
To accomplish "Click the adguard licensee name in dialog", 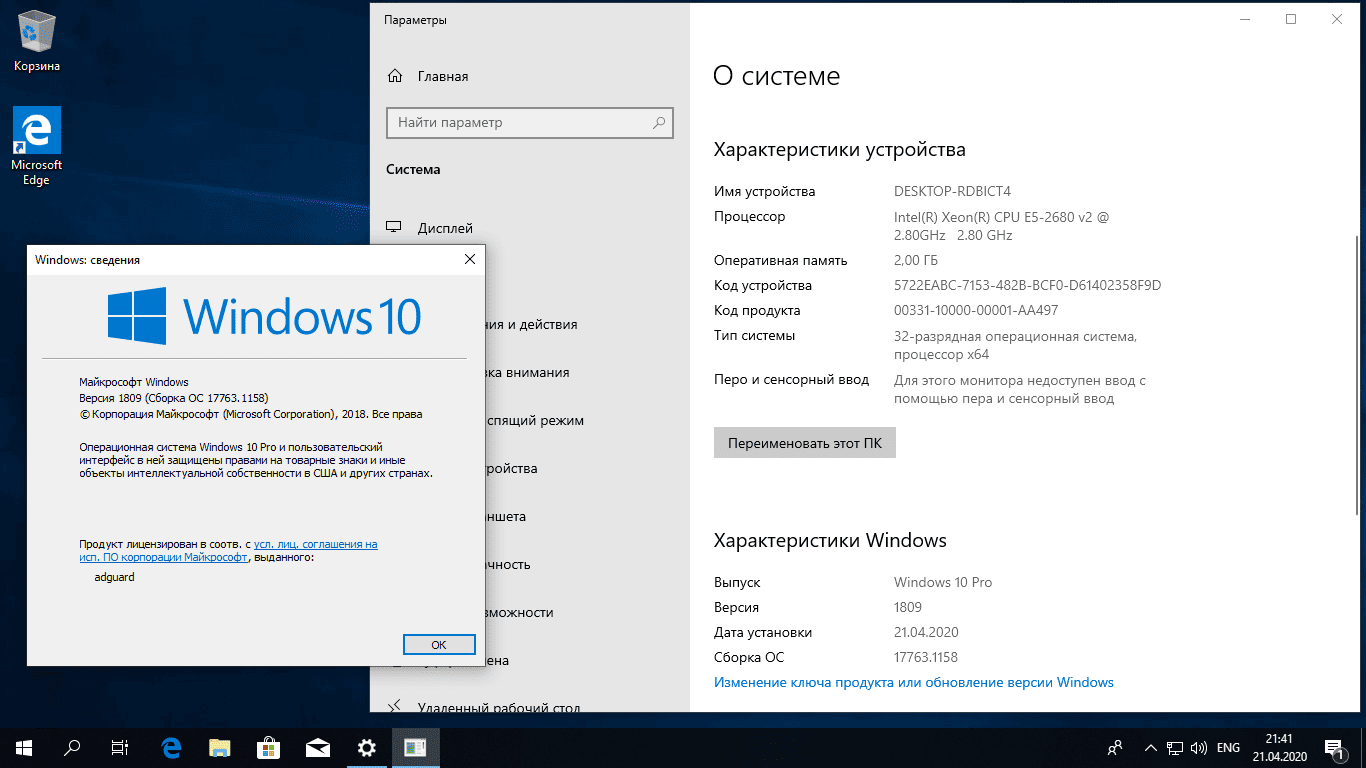I will pos(113,577).
